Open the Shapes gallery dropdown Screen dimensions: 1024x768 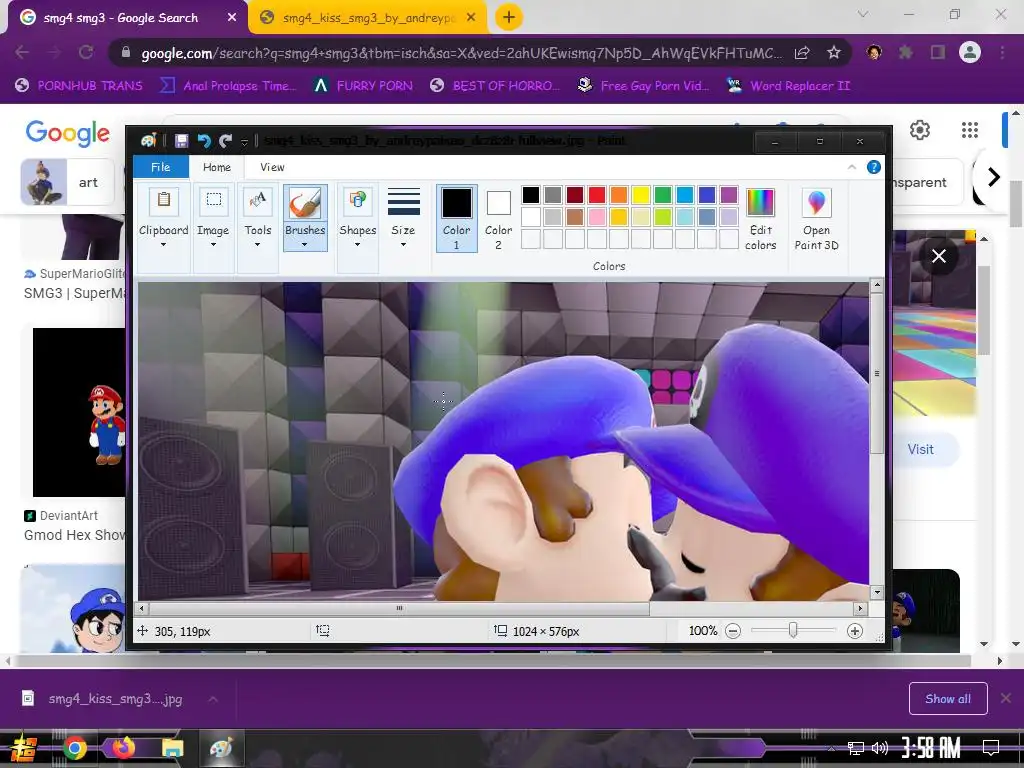coord(357,244)
